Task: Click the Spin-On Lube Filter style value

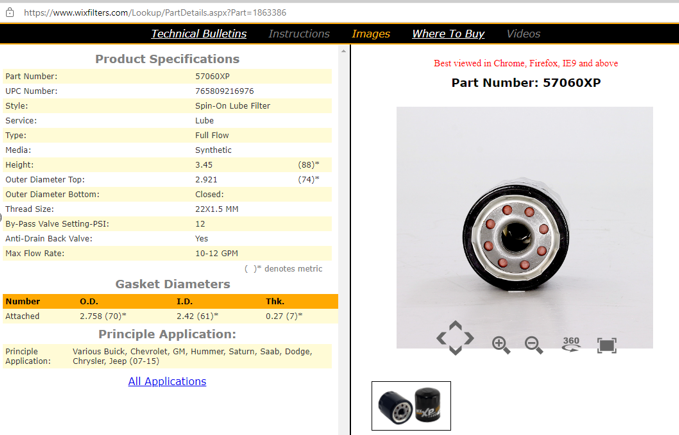Action: [x=233, y=106]
